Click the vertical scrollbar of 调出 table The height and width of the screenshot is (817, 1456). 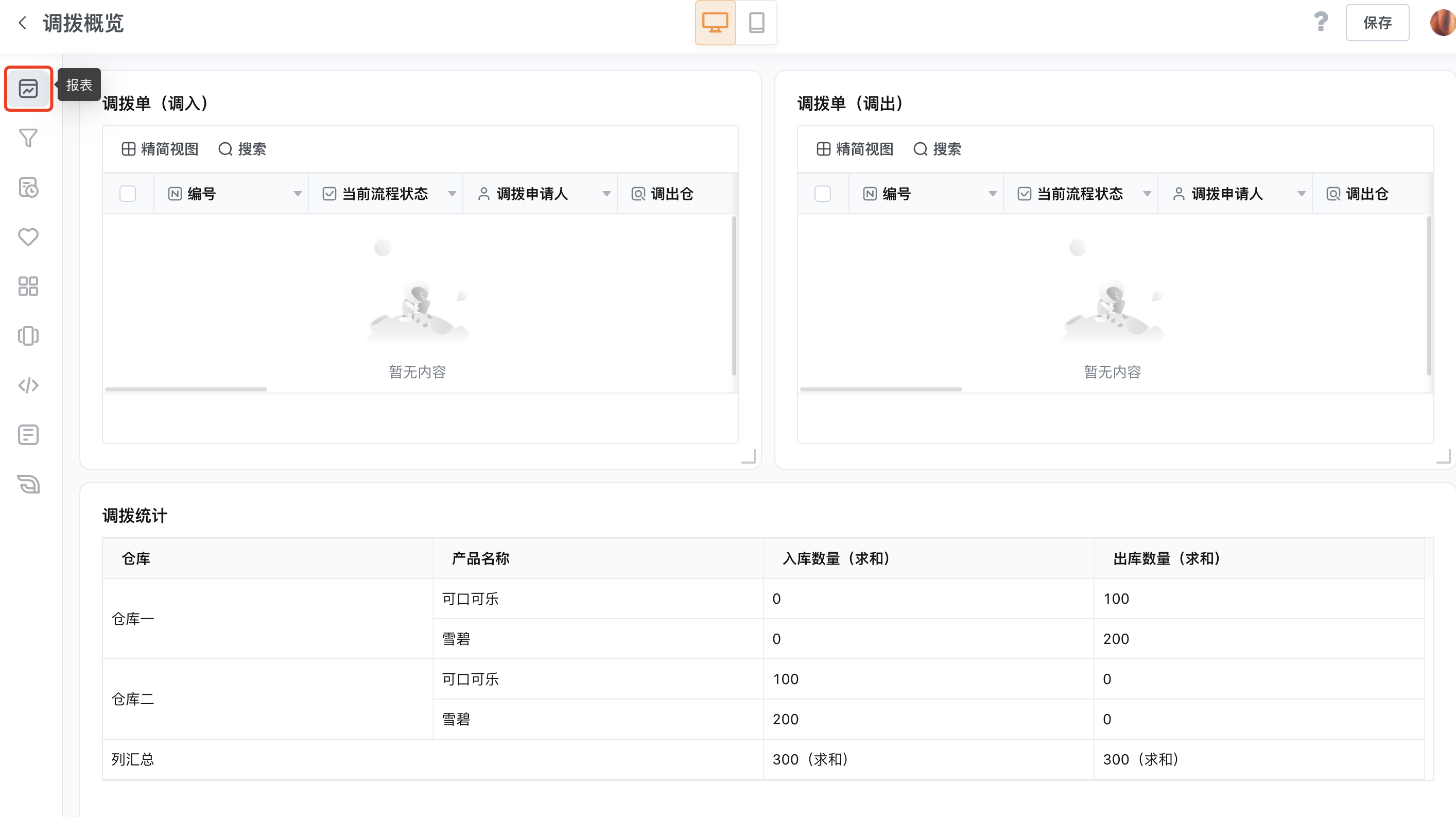tap(1429, 296)
